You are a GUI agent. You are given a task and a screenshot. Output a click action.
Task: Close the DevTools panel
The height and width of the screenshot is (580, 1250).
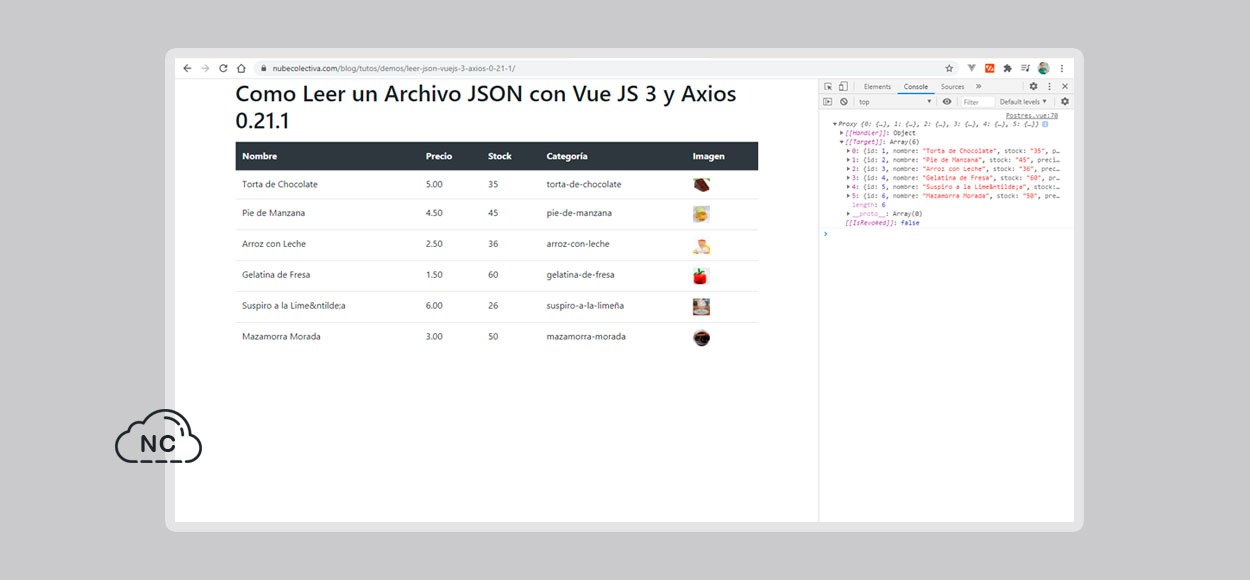pos(1064,87)
